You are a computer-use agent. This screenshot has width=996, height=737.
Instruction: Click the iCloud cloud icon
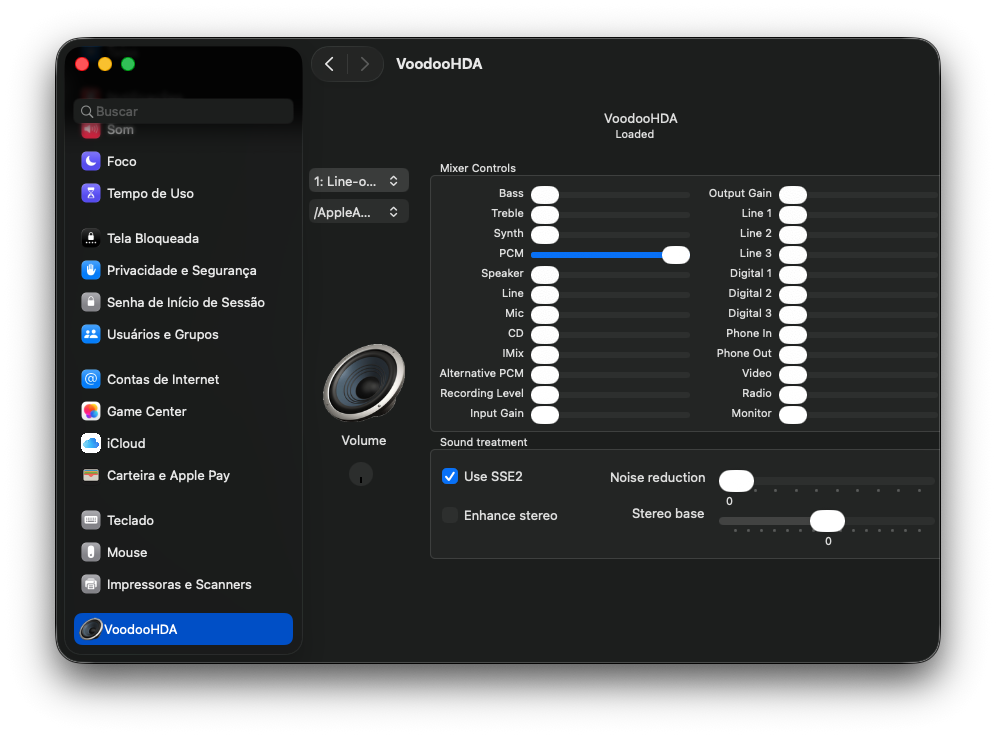(x=91, y=443)
